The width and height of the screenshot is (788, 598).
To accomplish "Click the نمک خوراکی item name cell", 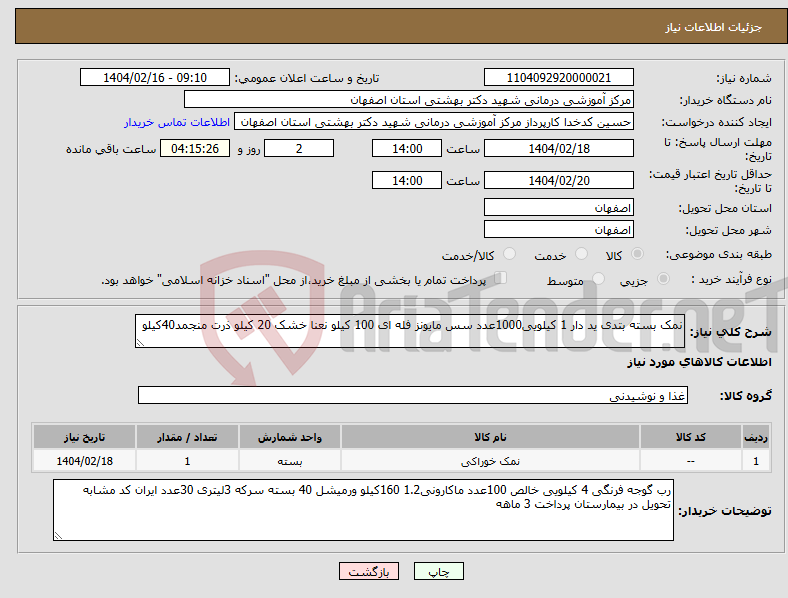I will click(490, 461).
